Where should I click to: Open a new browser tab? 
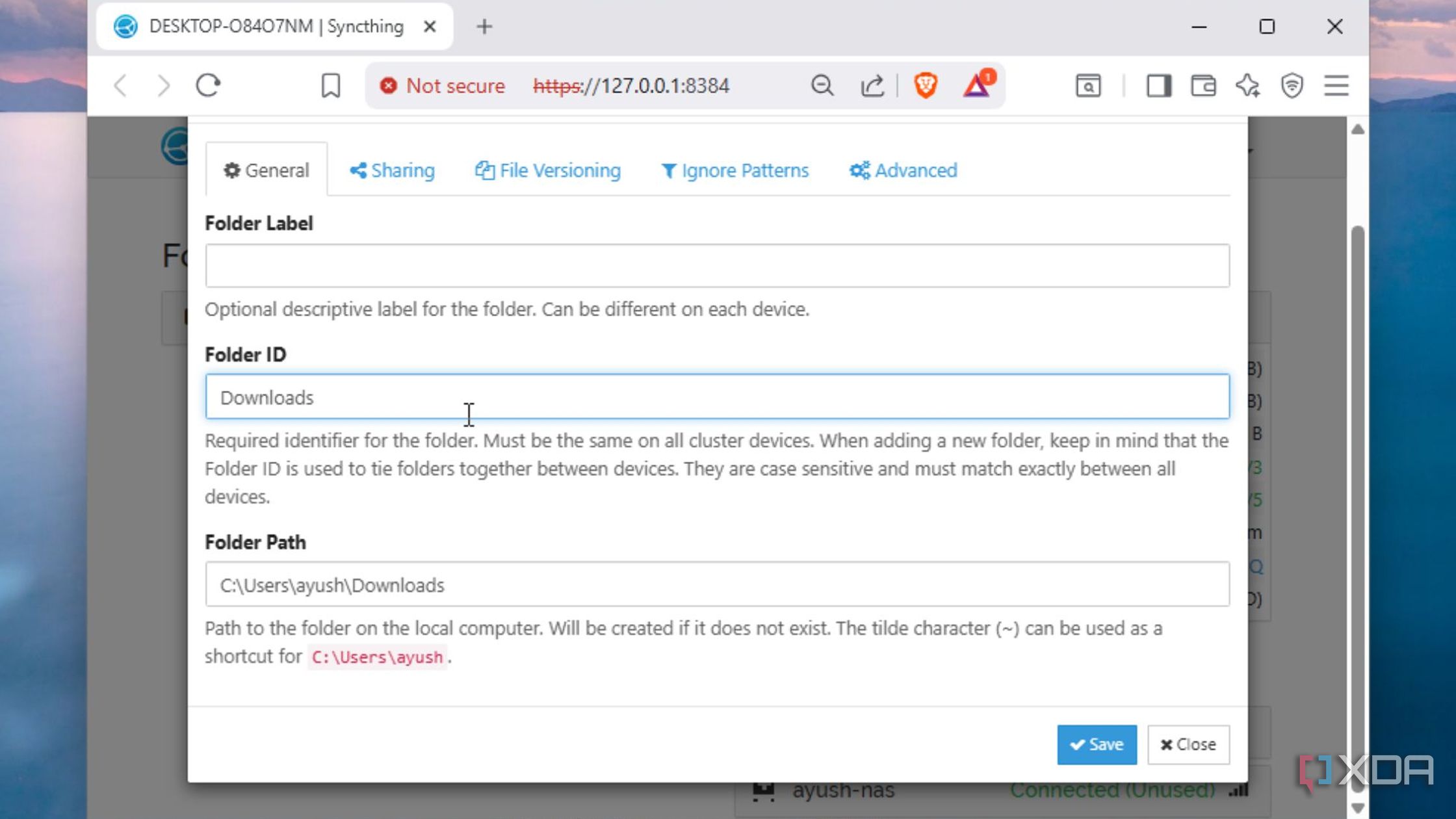pos(484,27)
